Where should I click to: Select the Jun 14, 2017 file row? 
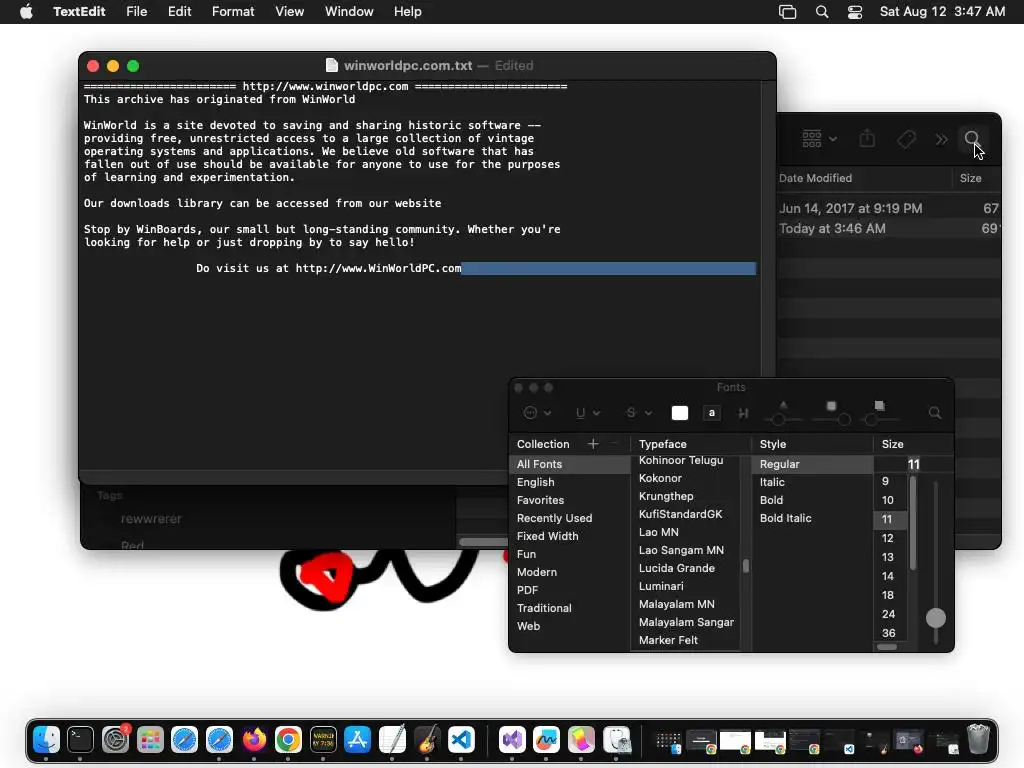coord(888,208)
